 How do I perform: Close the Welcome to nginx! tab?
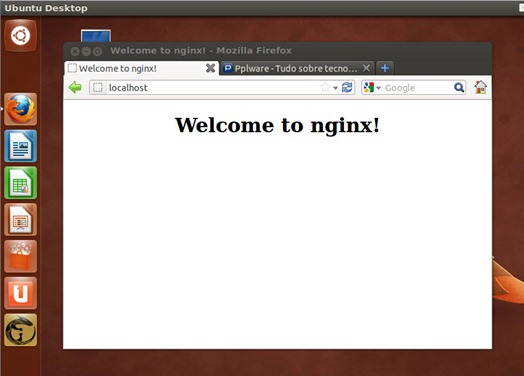tap(211, 68)
